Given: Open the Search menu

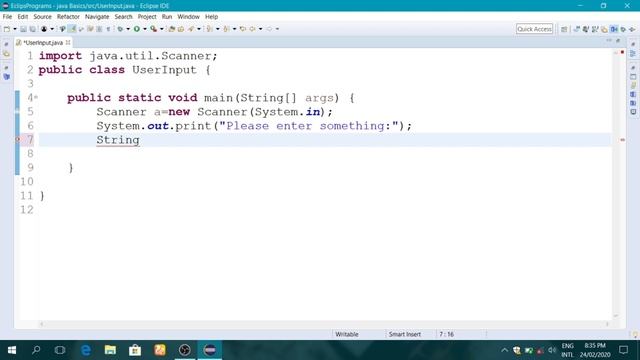Looking at the screenshot, I should [x=123, y=17].
